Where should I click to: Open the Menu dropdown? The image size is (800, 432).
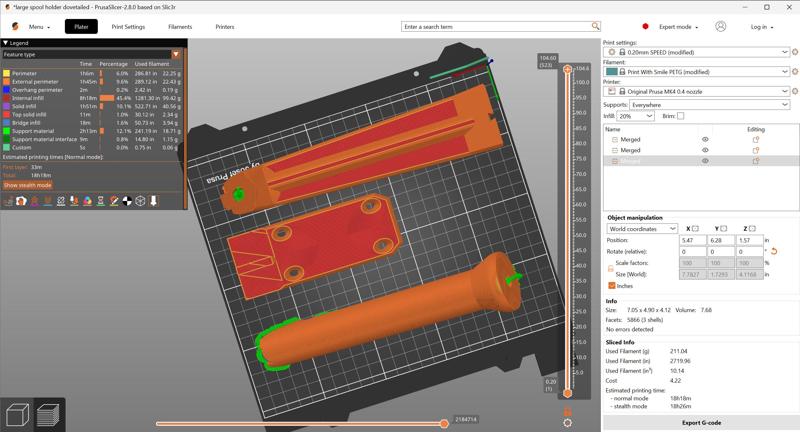click(39, 27)
